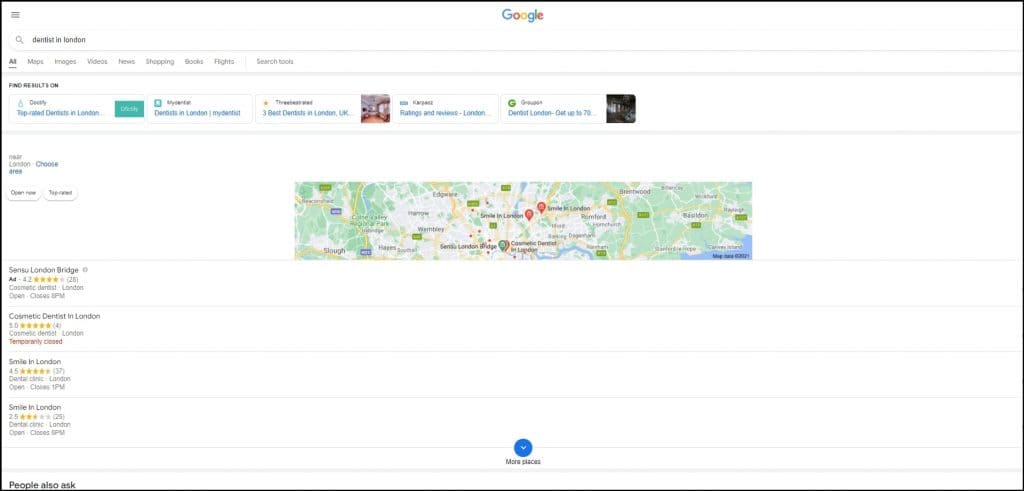Open the Sensu London Bridge ad listing
This screenshot has height=491, width=1024.
[x=43, y=270]
